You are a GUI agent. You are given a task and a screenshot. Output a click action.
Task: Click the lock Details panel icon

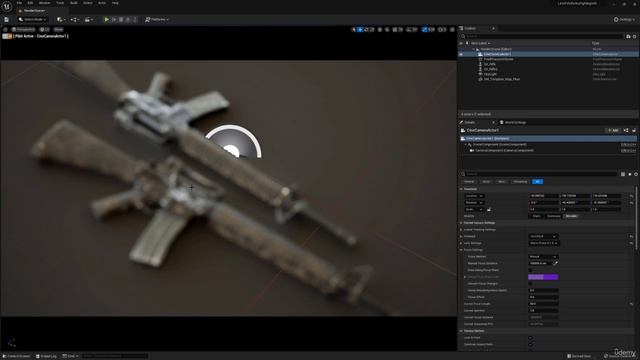[x=634, y=131]
